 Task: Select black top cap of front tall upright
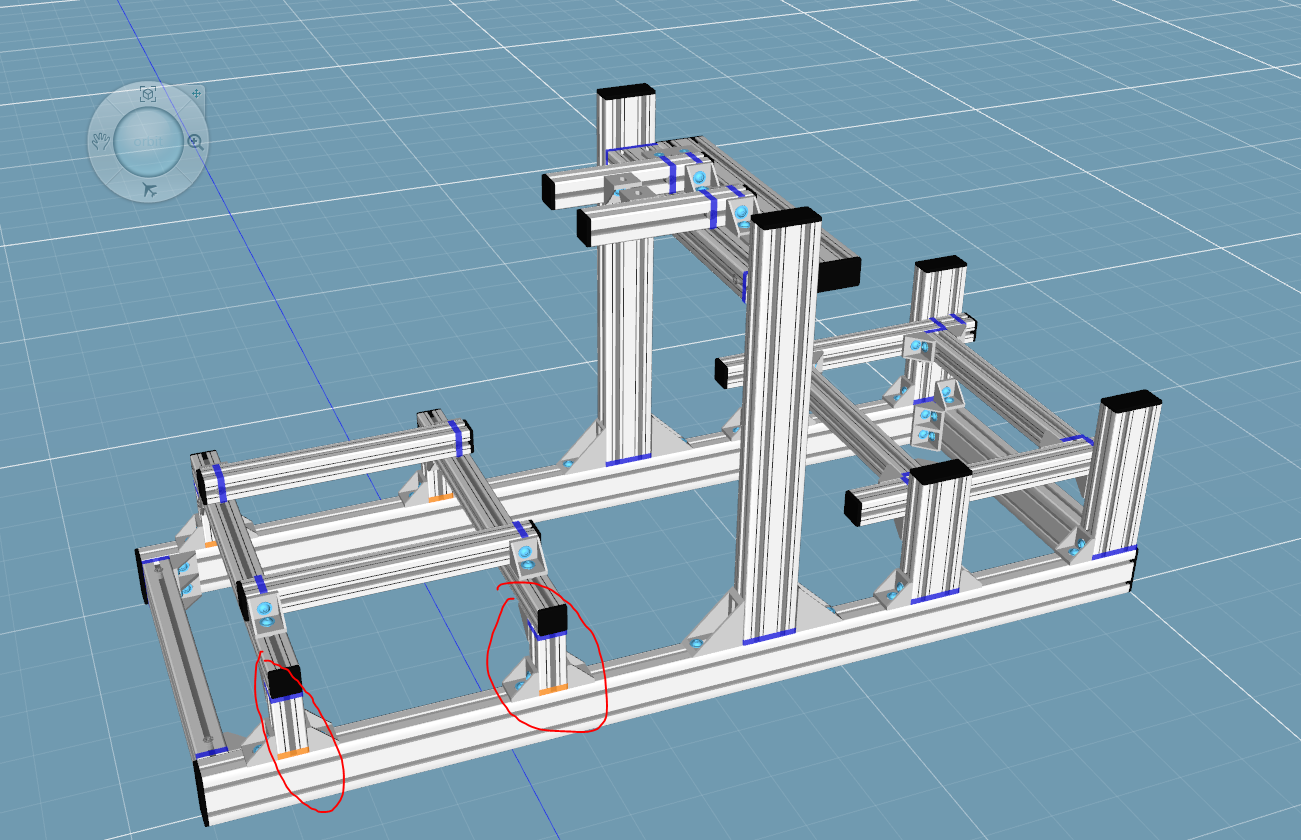tap(786, 218)
